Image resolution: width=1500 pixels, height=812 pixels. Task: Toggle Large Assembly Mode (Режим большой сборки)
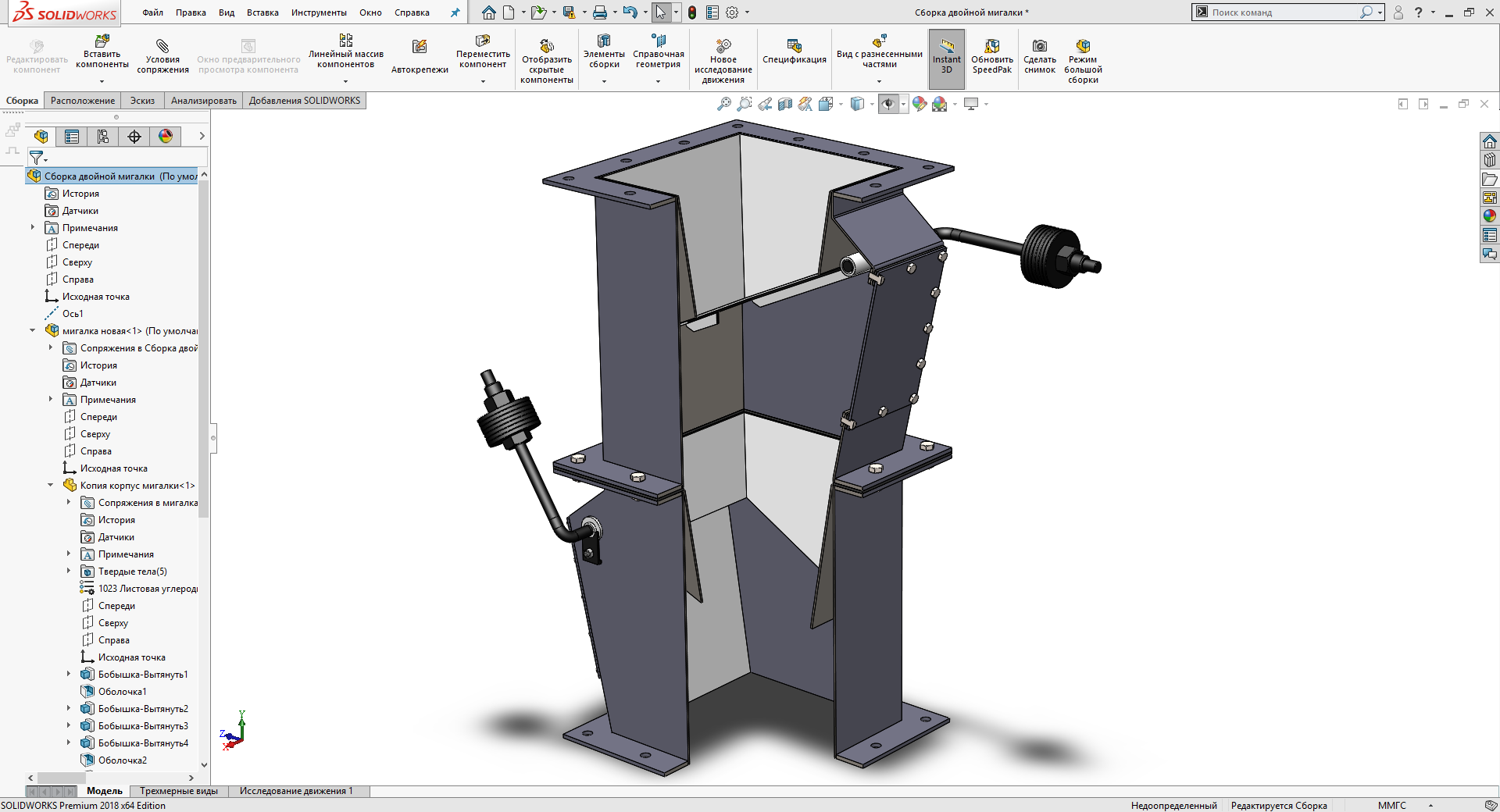(x=1083, y=47)
